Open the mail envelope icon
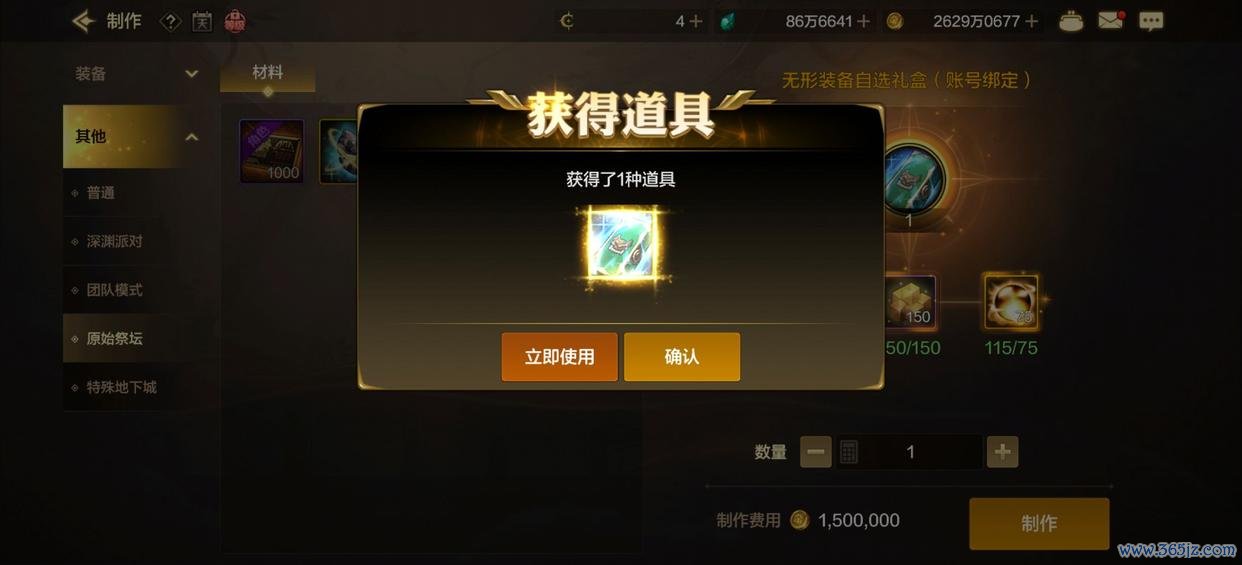Viewport: 1242px width, 565px height. [1111, 20]
